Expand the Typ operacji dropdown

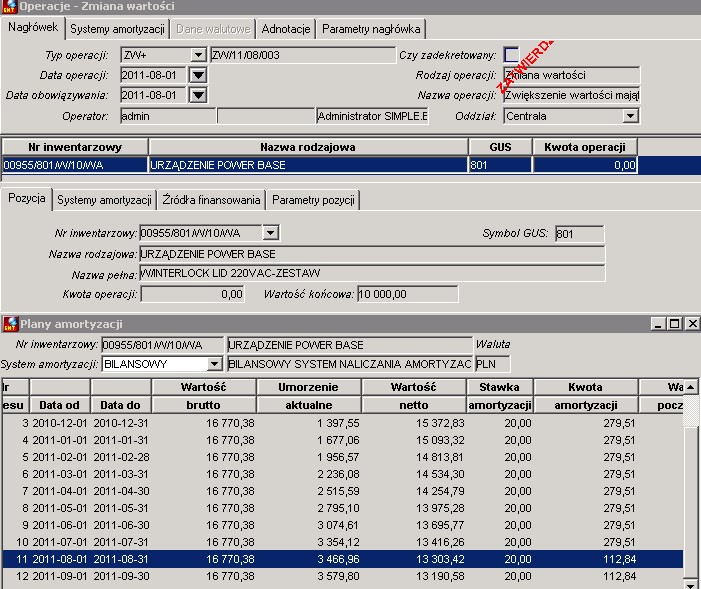click(198, 55)
